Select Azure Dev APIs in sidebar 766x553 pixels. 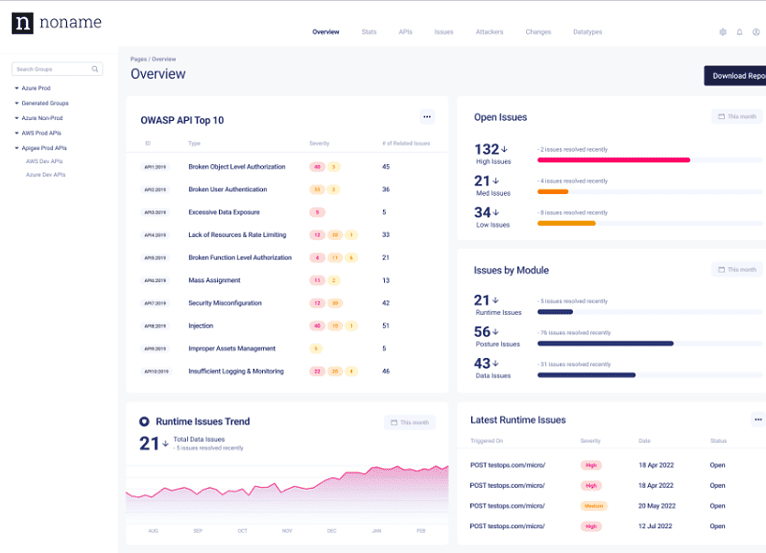[x=45, y=174]
